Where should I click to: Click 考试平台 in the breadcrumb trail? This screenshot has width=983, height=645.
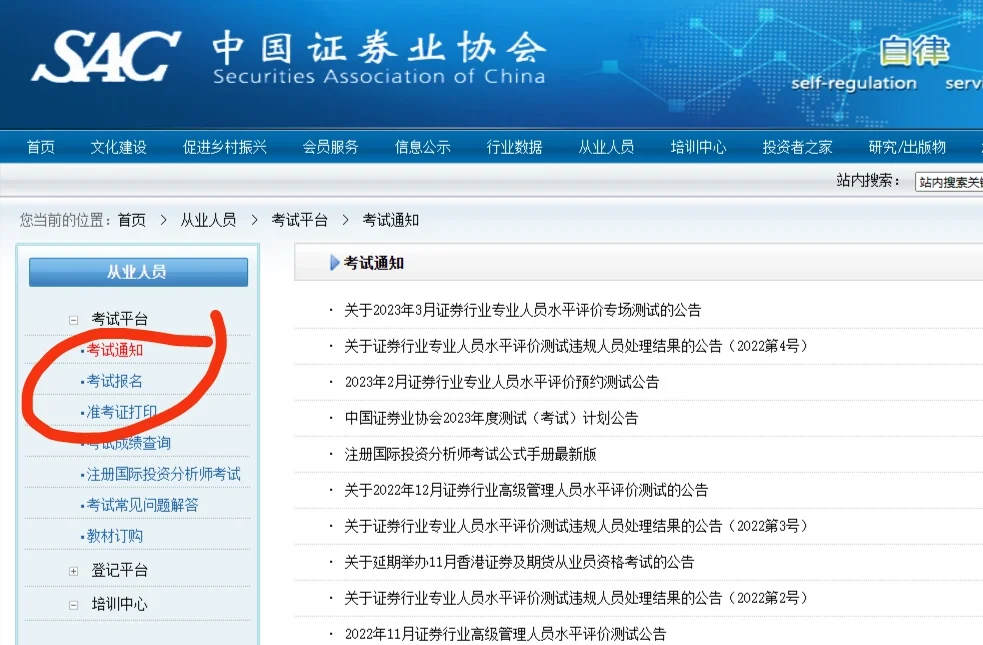[302, 220]
